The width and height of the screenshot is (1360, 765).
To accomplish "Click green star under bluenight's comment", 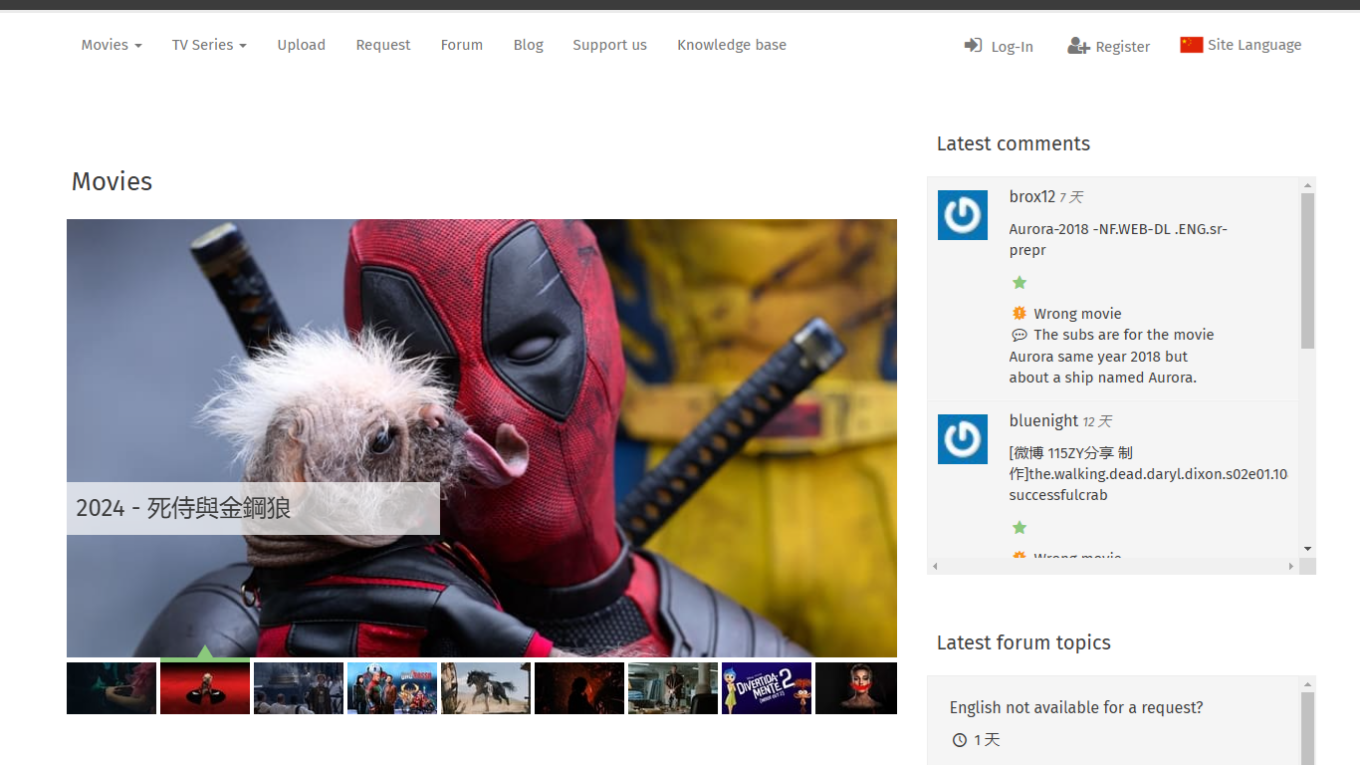I will pos(1019,527).
